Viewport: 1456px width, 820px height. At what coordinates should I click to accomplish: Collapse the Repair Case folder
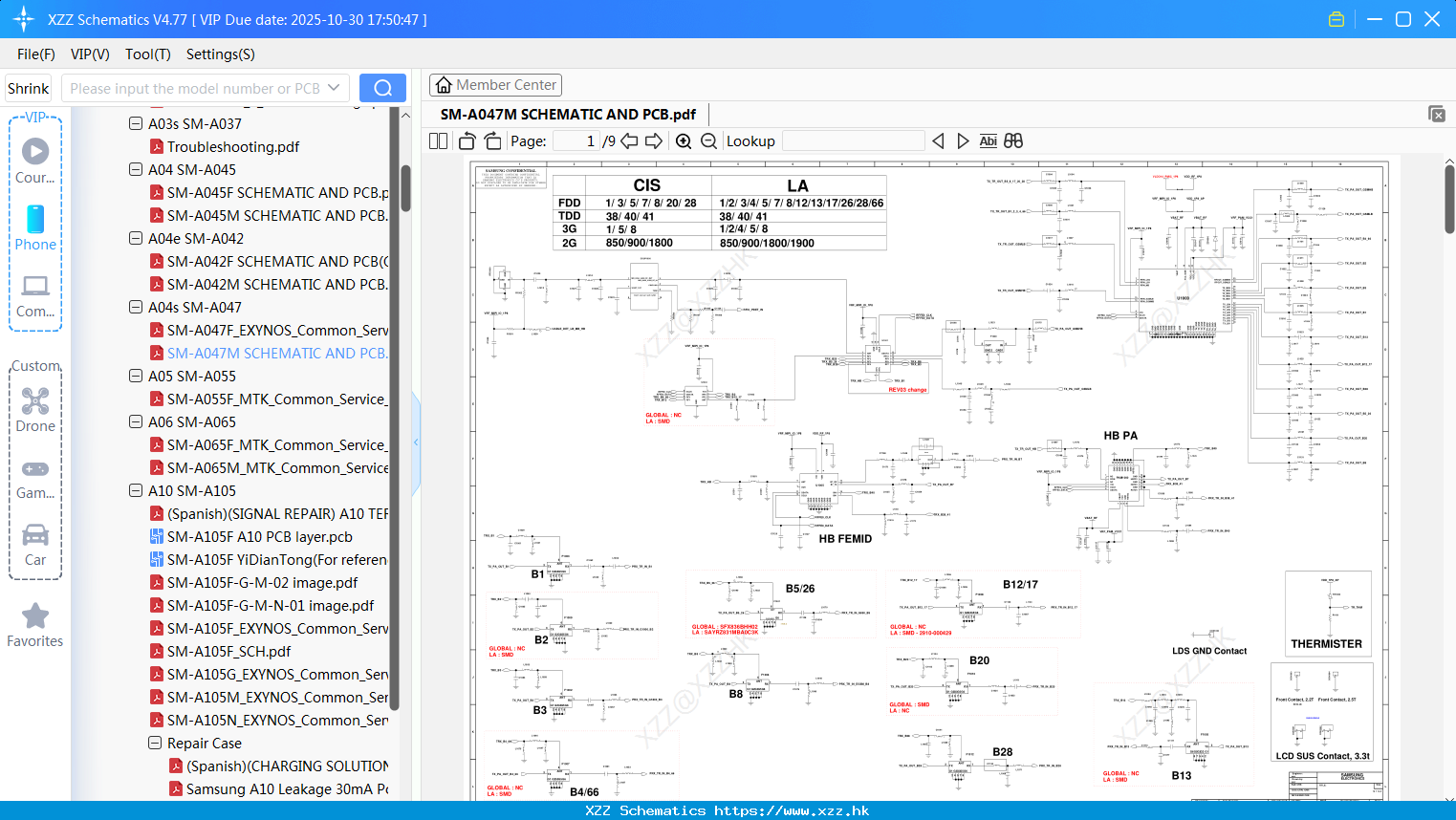coord(155,743)
